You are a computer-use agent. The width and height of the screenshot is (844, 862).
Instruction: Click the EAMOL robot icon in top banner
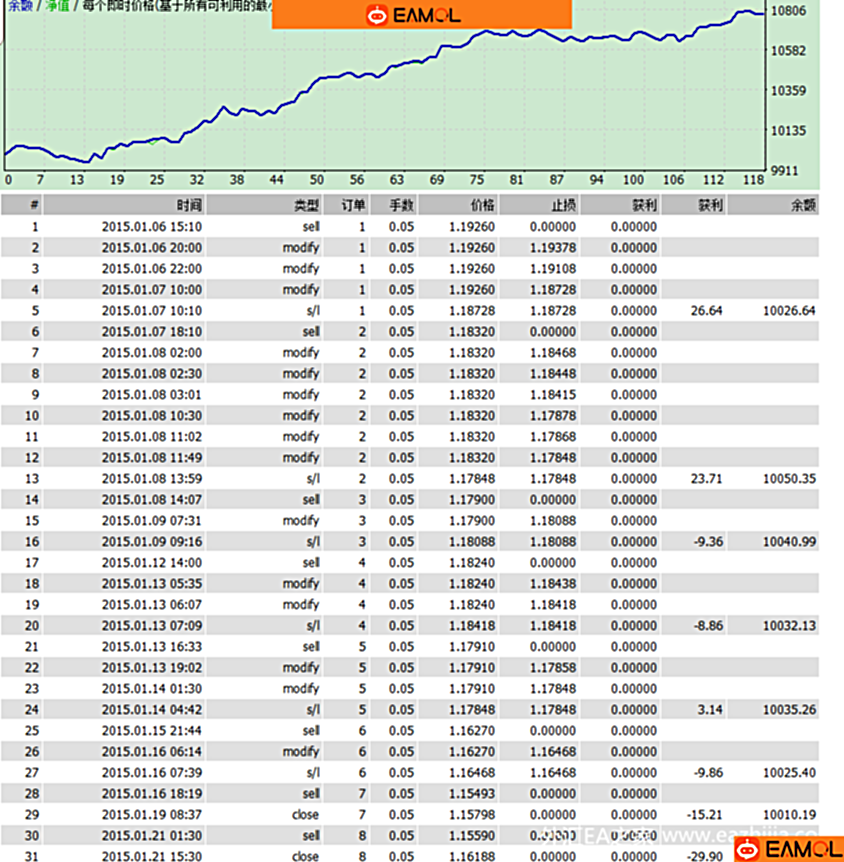click(376, 15)
